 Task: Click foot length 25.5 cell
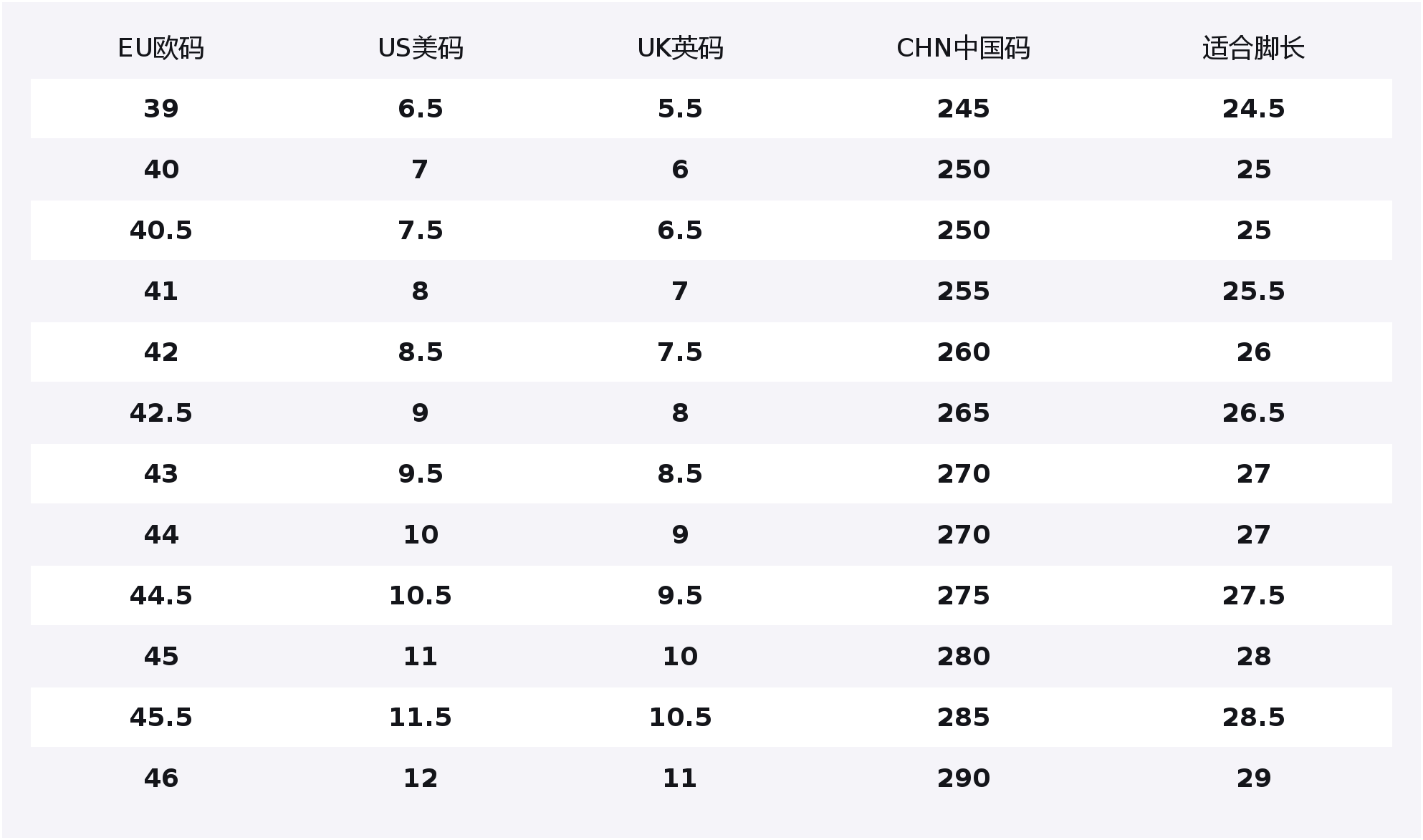point(1253,291)
